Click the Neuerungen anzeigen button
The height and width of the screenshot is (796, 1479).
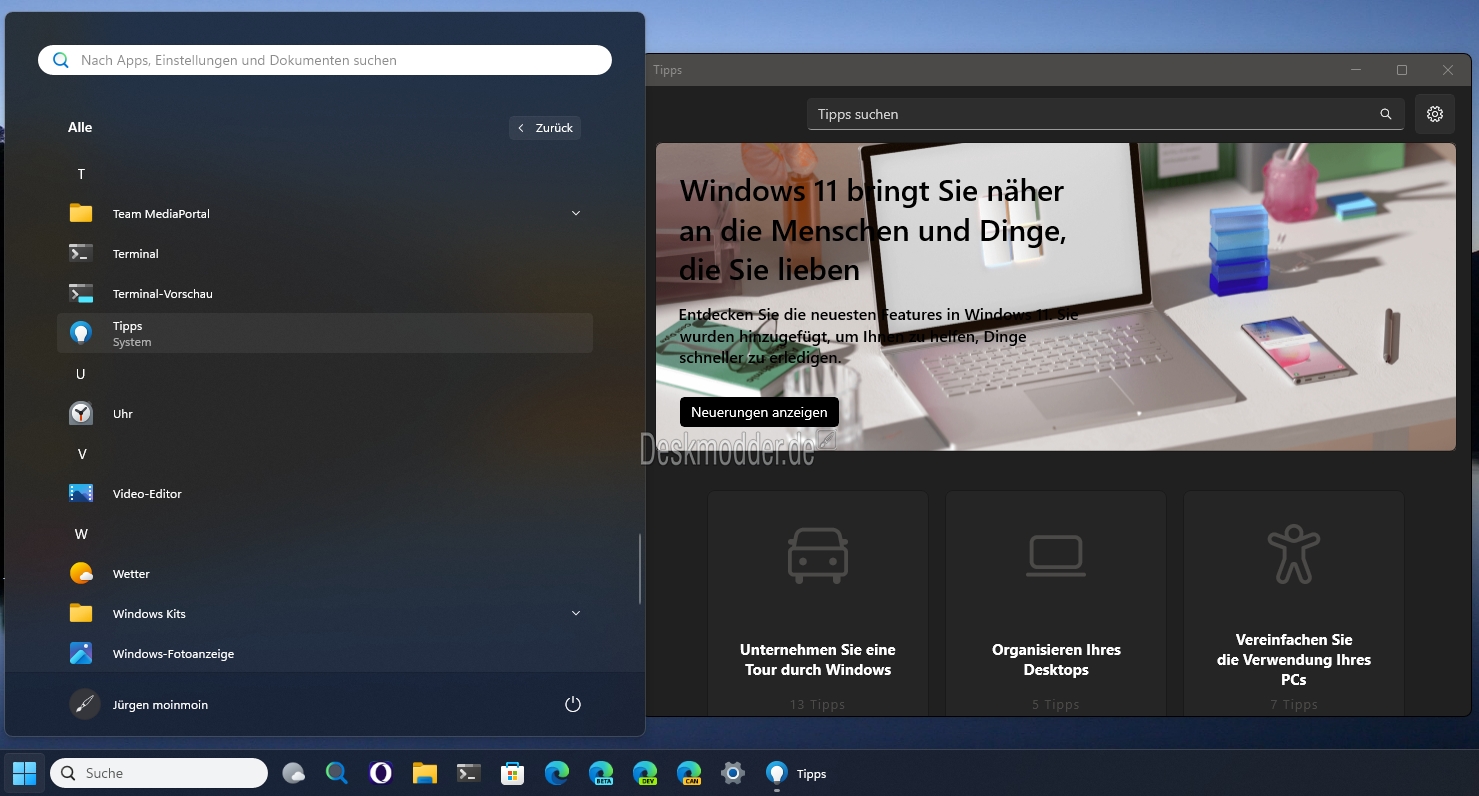[x=759, y=412]
